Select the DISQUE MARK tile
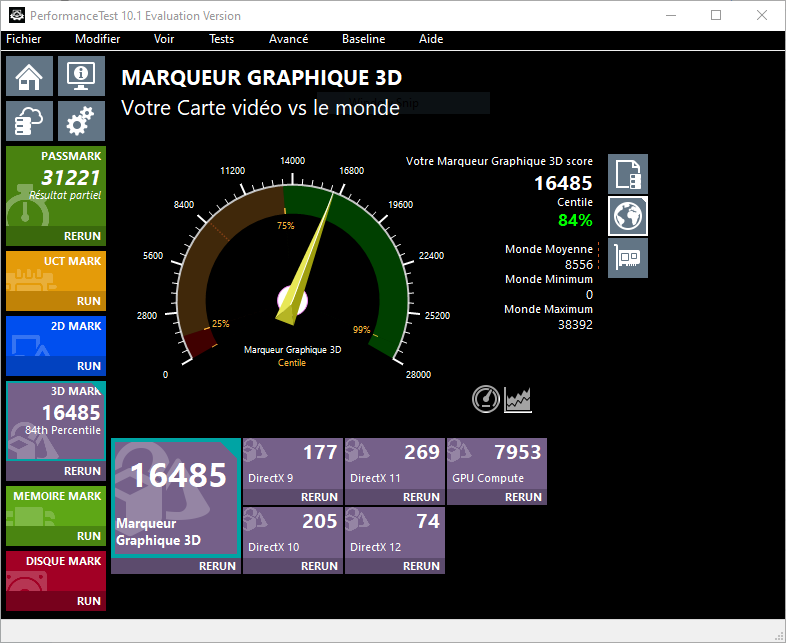The width and height of the screenshot is (786, 643). pyautogui.click(x=56, y=571)
